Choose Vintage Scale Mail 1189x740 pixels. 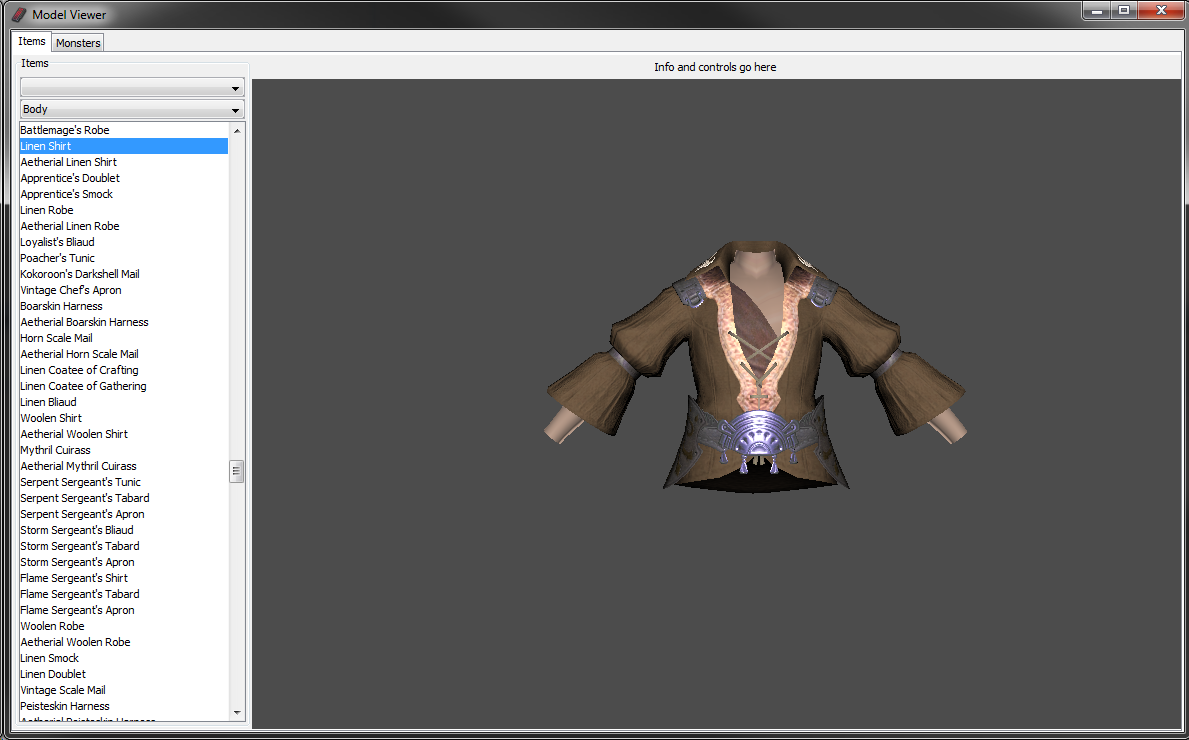[x=124, y=690]
